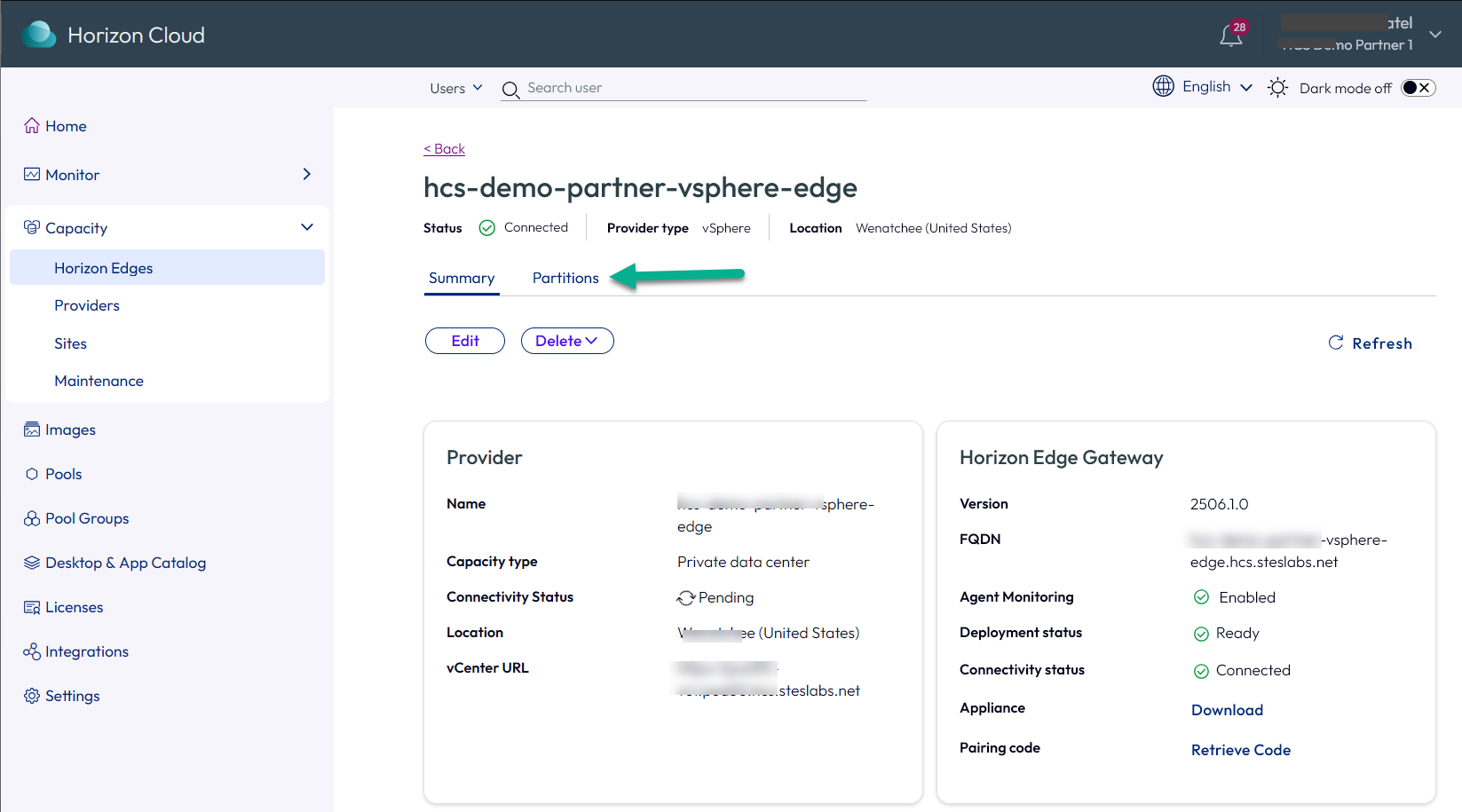
Task: Click the Home house icon
Action: (32, 126)
